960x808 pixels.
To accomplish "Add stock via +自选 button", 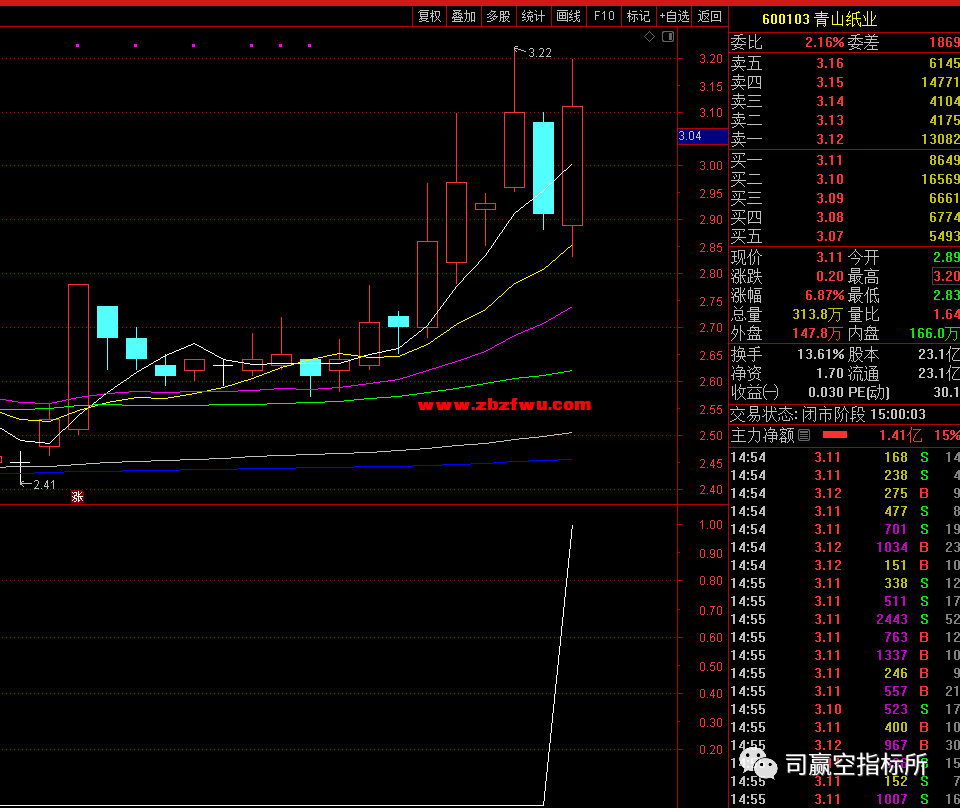I will point(674,17).
